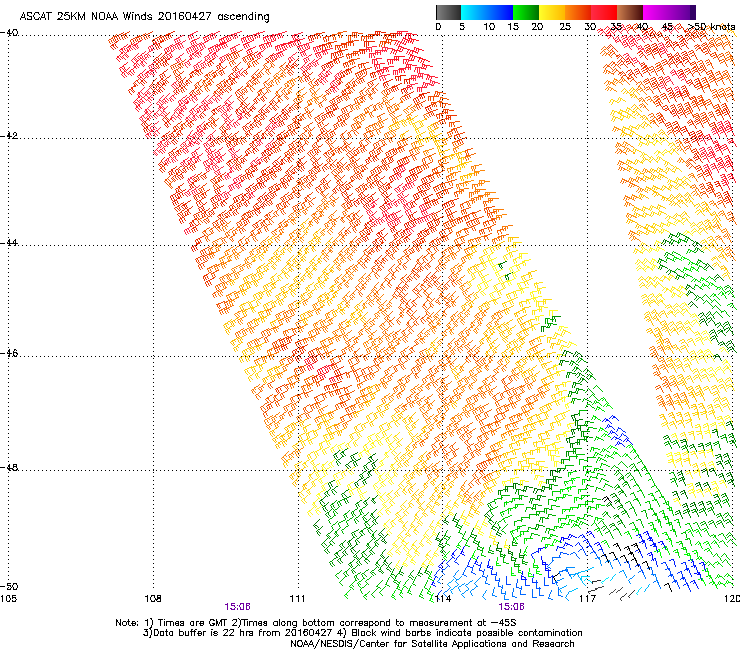Viewport: 740px width, 650px height.
Task: Click the latitude axis label '-48'
Action: point(9,467)
